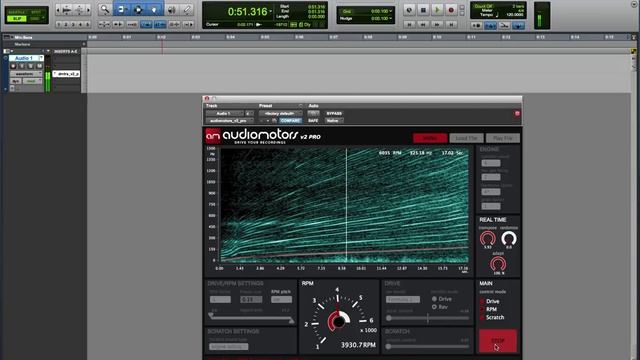Select the Zoomer tool in Pro Tools toolbar
Screen dimensions: 640x360
coord(105,9)
